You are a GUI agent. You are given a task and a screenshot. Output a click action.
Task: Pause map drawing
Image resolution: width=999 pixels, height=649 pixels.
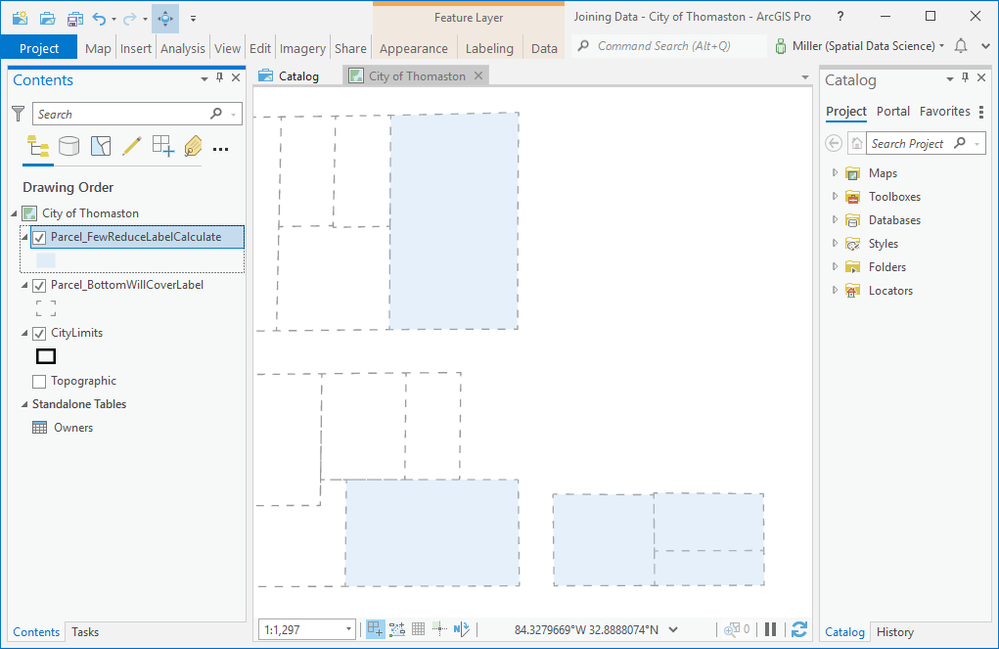770,629
